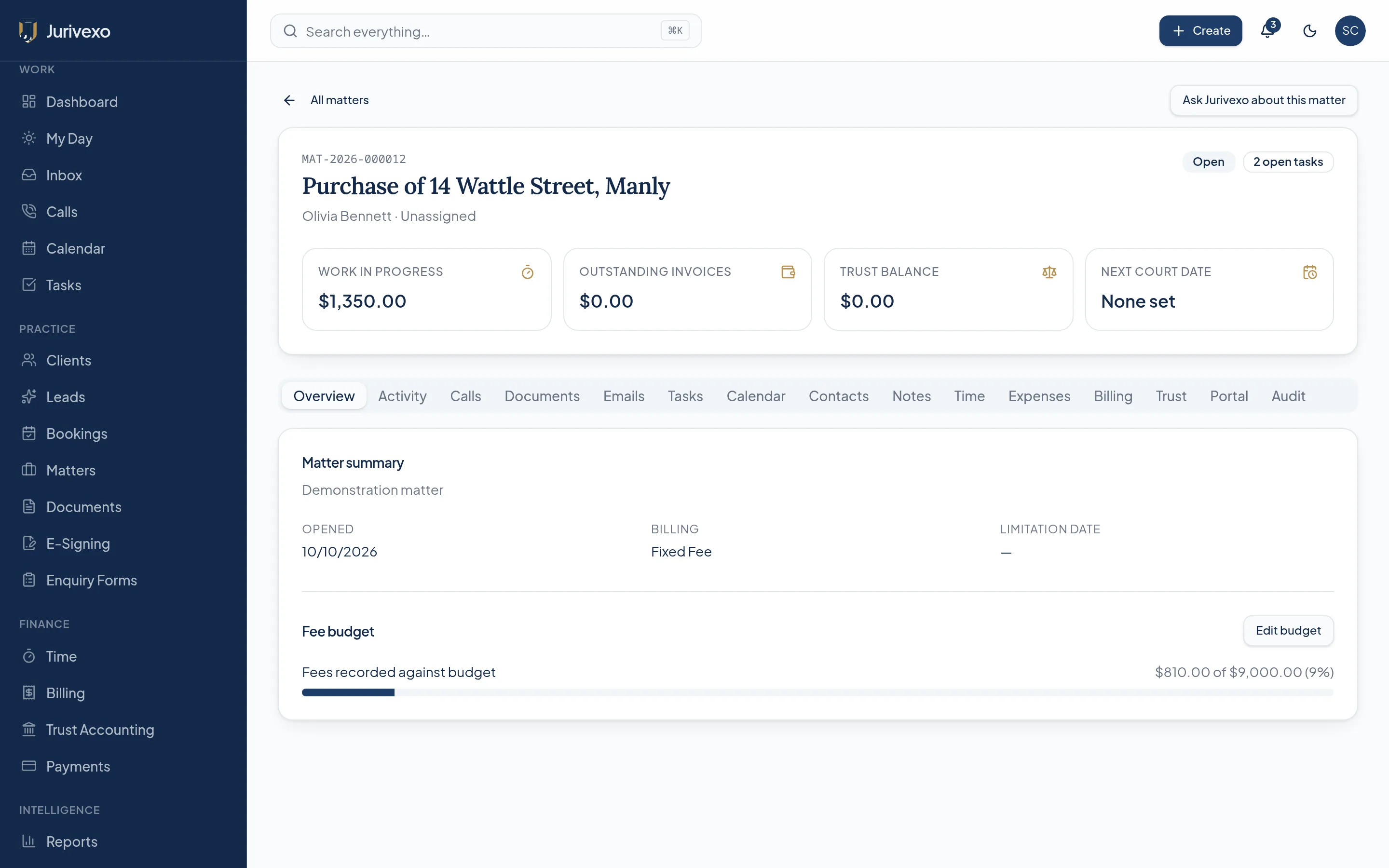Screen dimensions: 1389x868
Task: Click the Open status badge
Action: pyautogui.click(x=1208, y=162)
